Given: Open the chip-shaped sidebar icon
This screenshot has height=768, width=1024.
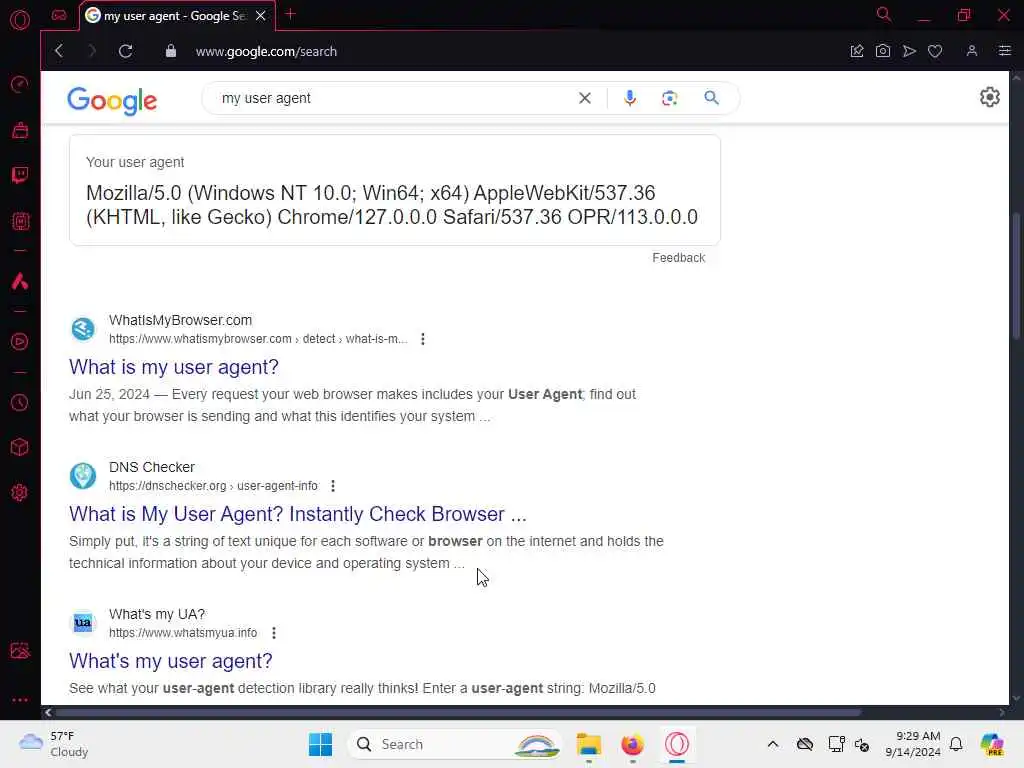Looking at the screenshot, I should 20,221.
